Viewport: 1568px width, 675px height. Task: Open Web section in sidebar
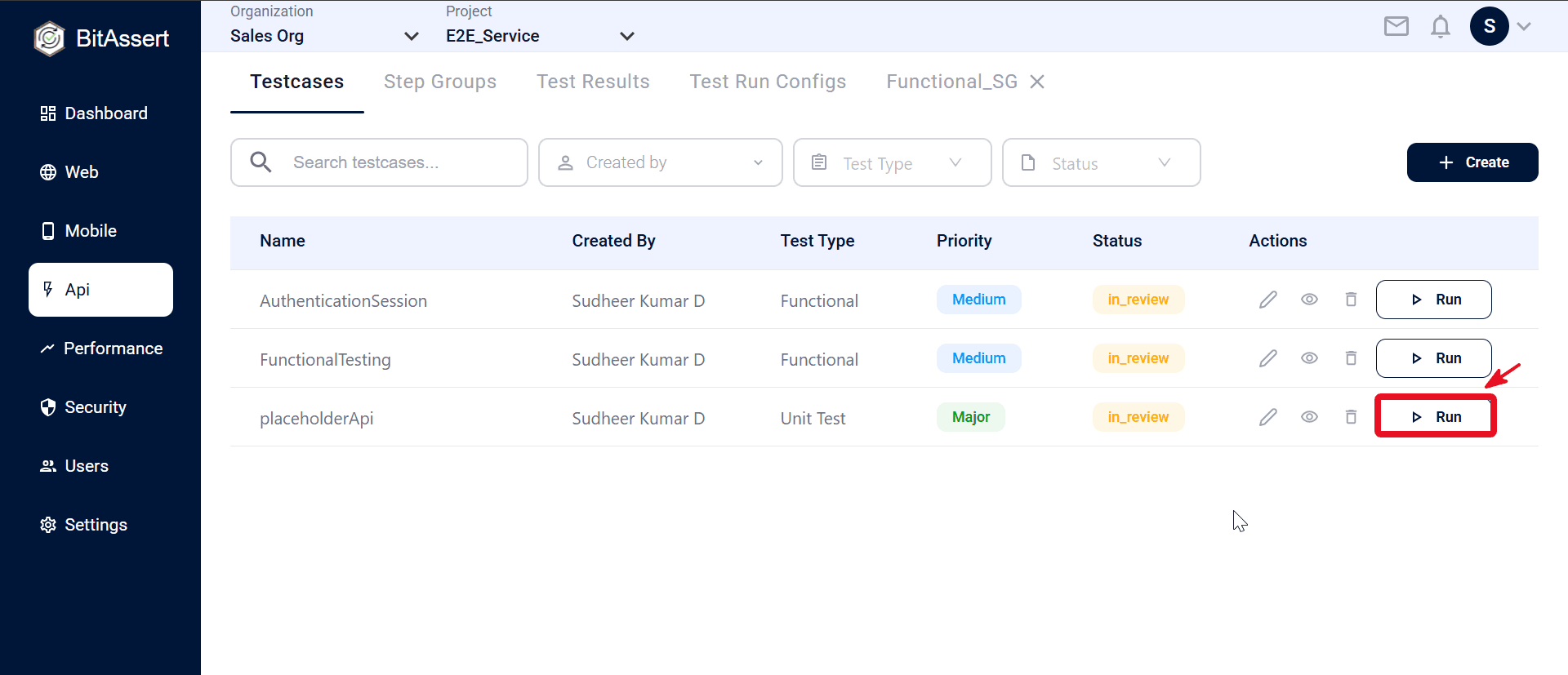(100, 172)
